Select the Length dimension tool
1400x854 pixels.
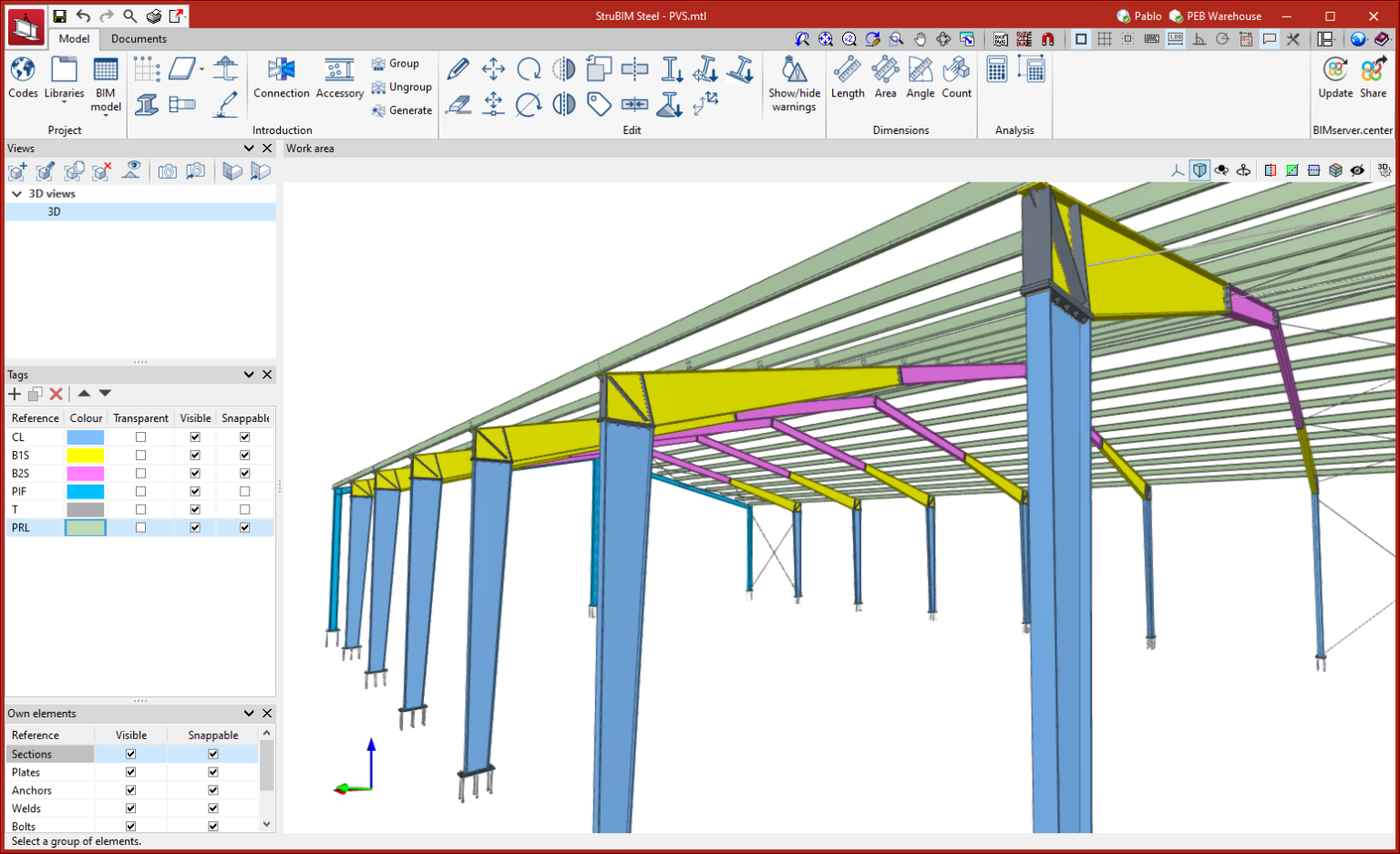pyautogui.click(x=847, y=71)
